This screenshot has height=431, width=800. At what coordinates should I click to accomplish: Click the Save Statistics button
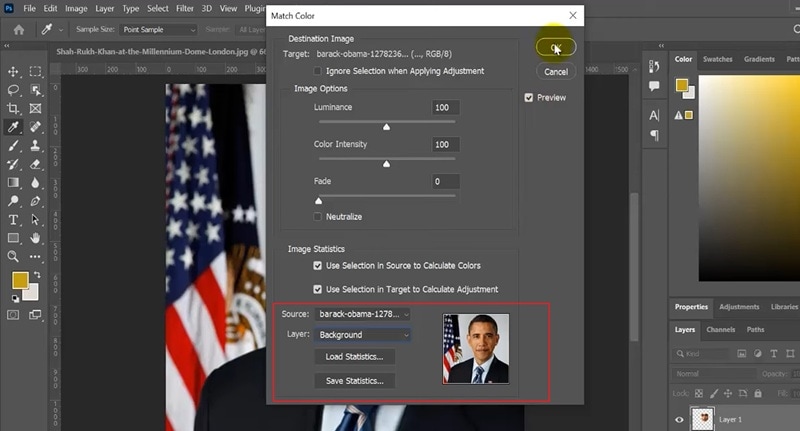click(355, 381)
